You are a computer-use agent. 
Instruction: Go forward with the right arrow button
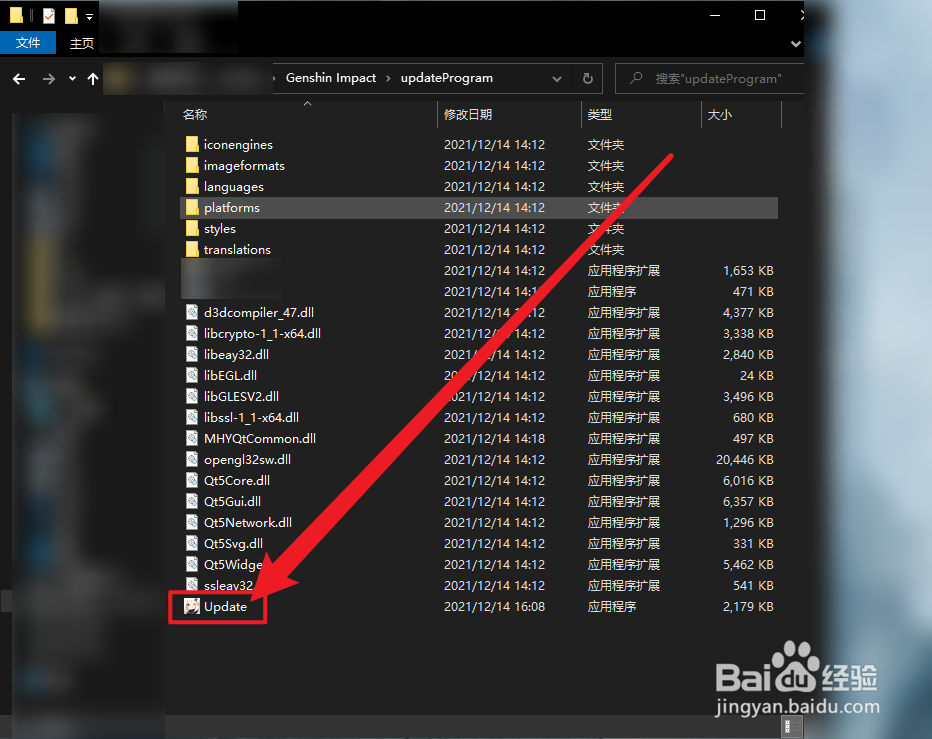click(x=49, y=78)
